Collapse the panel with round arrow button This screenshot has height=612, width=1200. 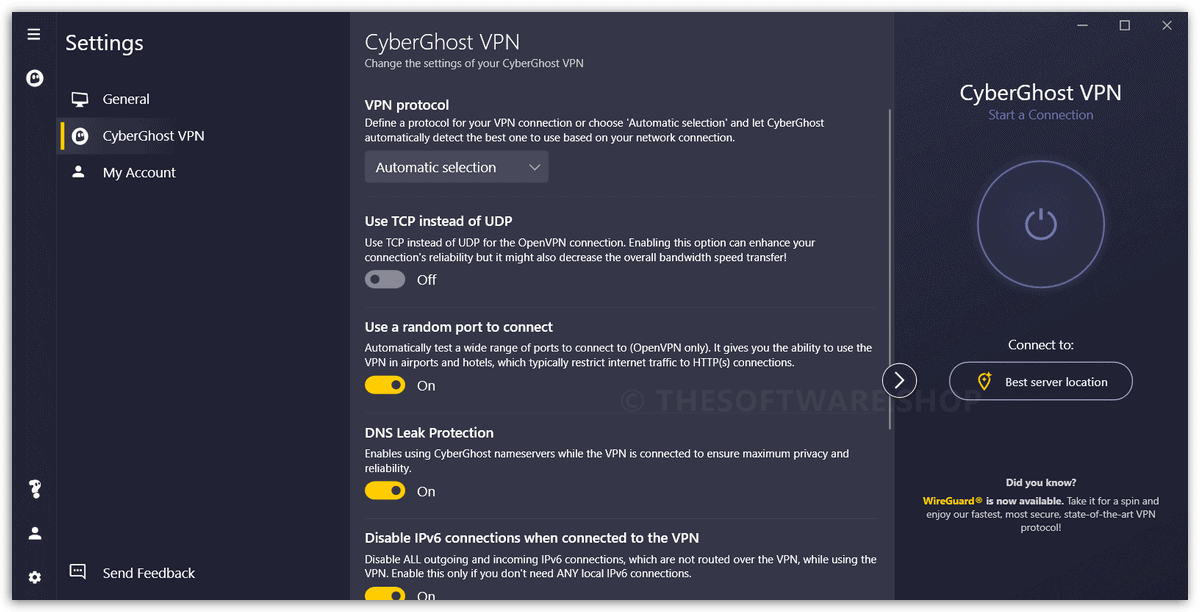(899, 380)
